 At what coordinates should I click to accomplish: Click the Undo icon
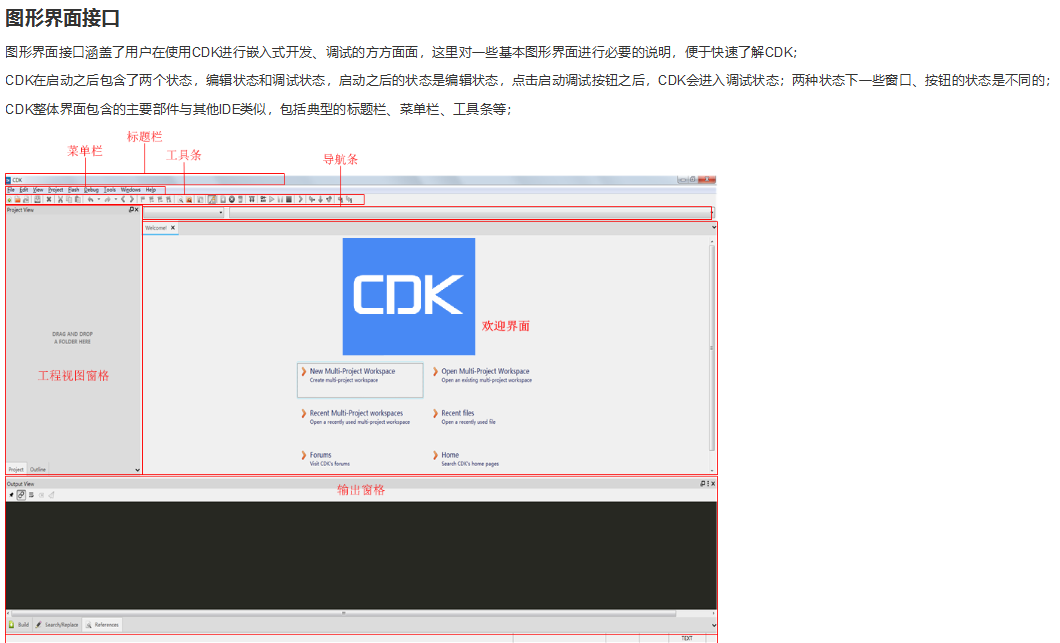(x=90, y=199)
